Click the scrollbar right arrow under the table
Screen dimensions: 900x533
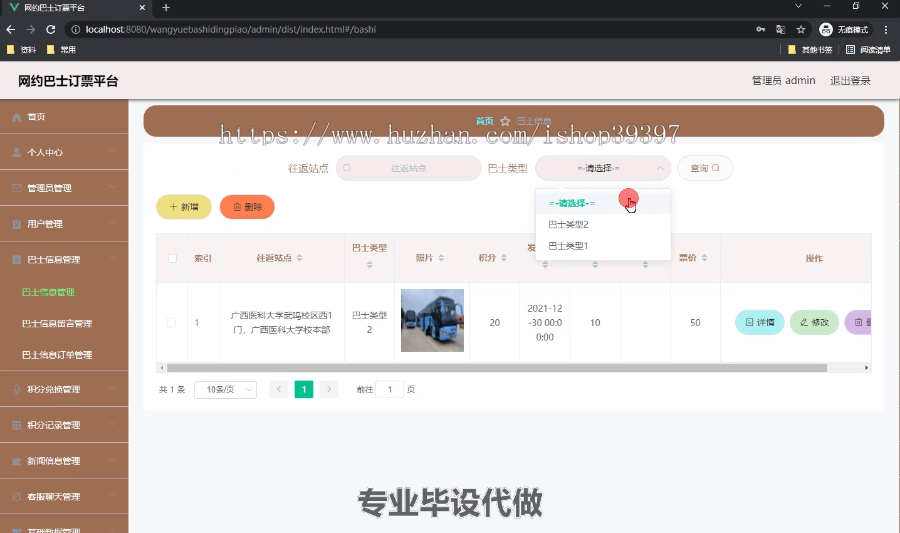coord(867,368)
